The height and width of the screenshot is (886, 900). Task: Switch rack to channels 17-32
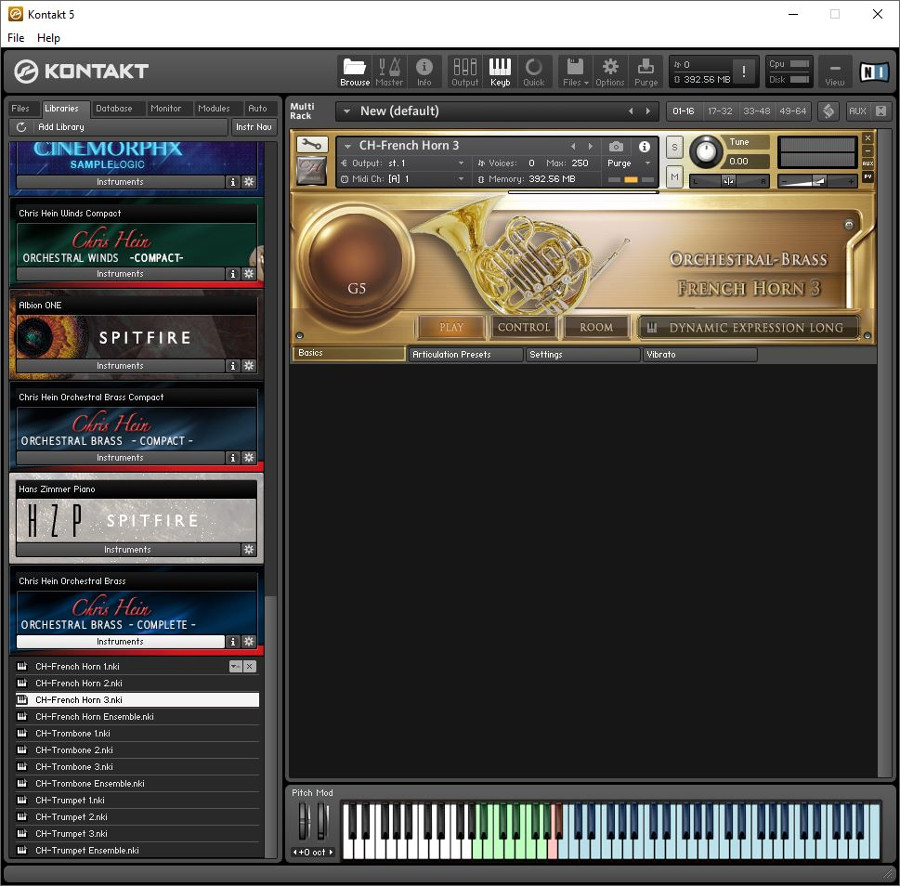click(x=720, y=111)
